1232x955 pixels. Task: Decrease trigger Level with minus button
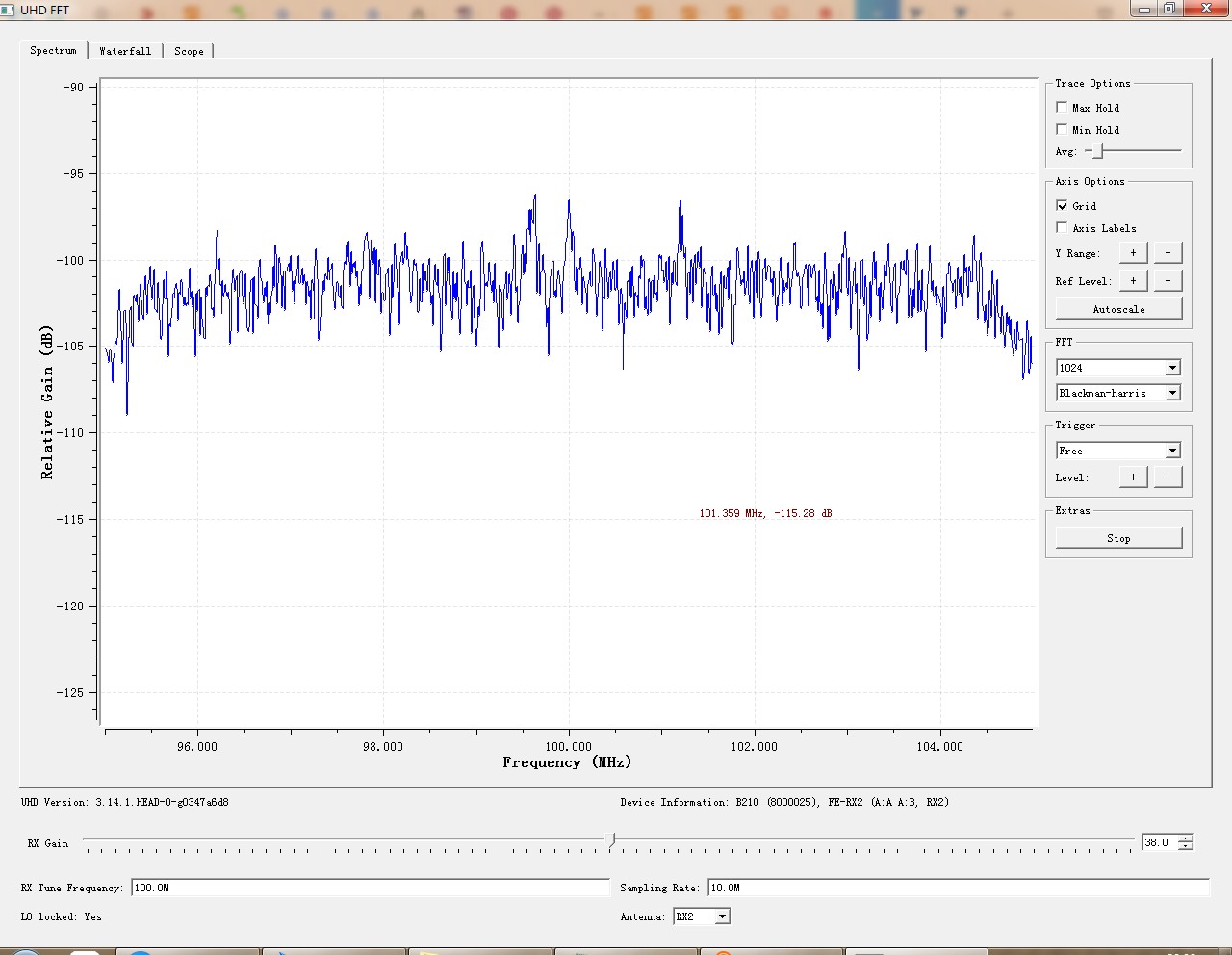pyautogui.click(x=1168, y=477)
